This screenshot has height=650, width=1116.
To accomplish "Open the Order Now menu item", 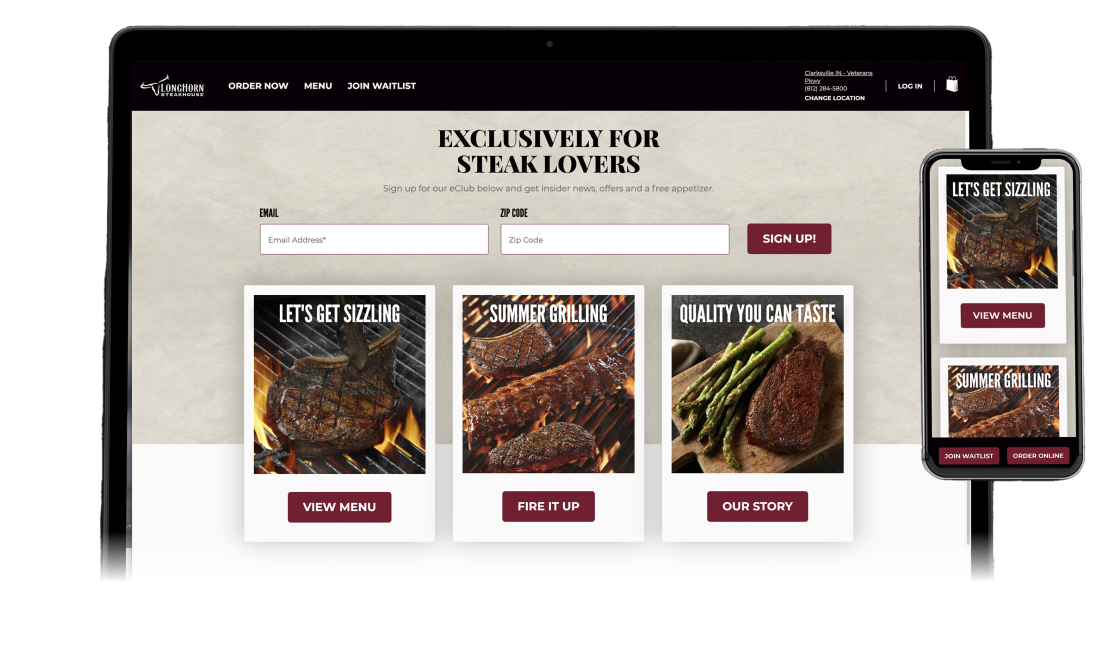I will coord(258,85).
